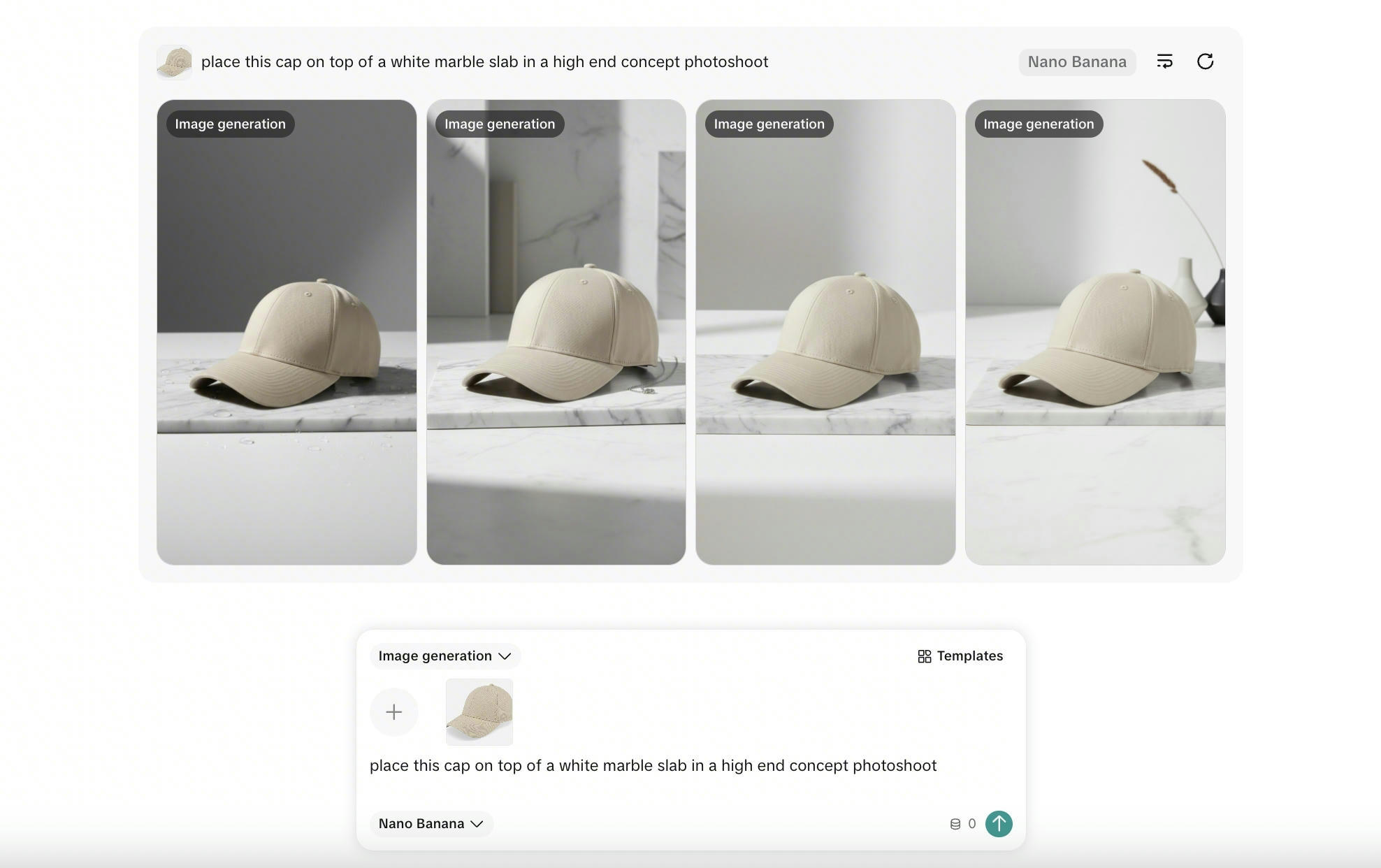Open the Templates panel

(x=960, y=656)
